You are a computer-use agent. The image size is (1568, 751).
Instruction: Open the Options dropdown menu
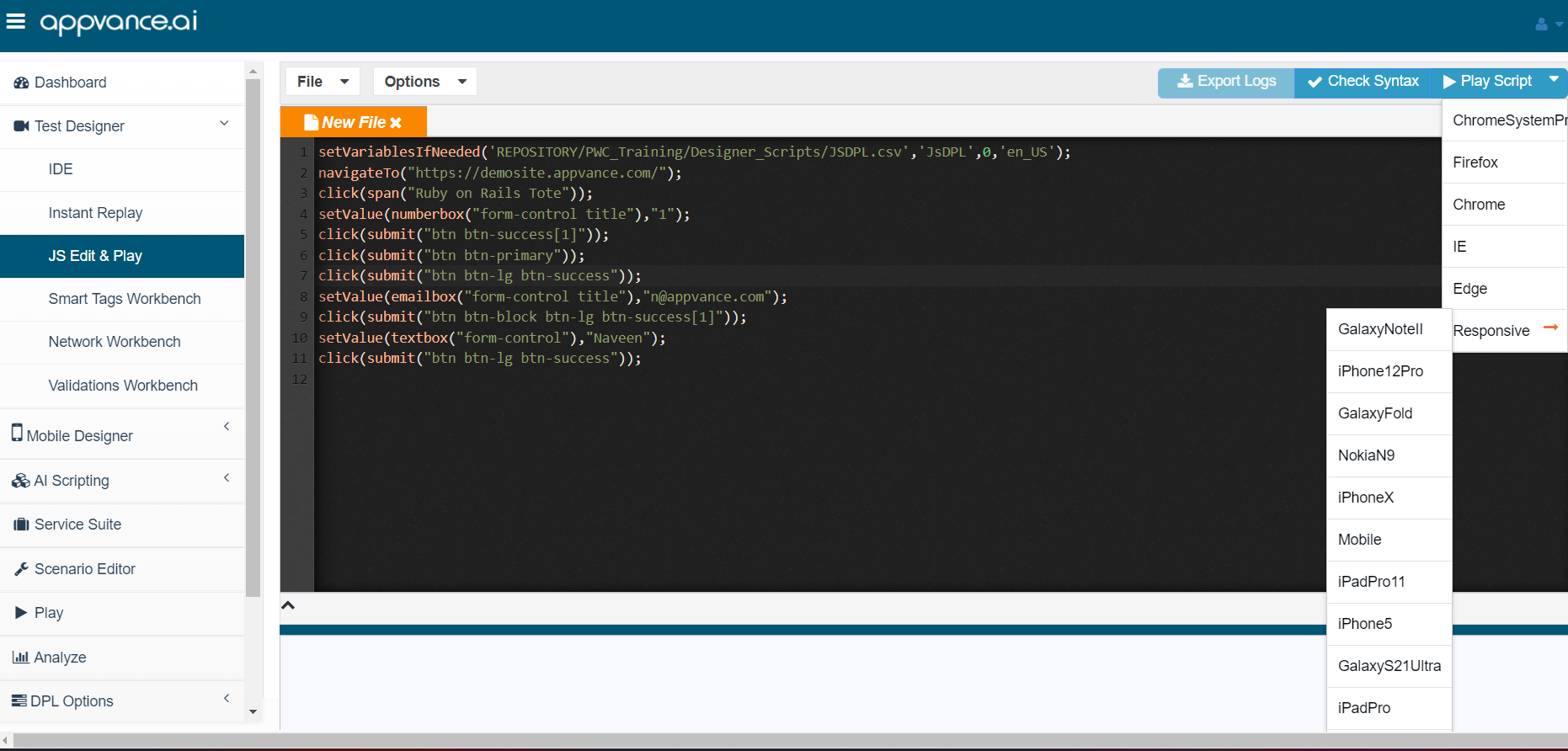tap(424, 82)
